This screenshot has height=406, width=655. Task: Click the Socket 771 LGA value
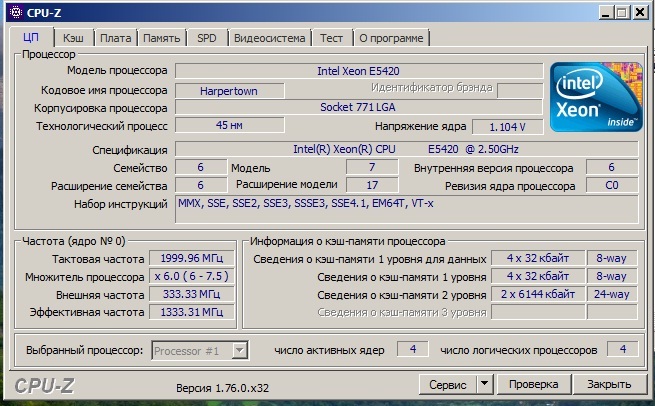pos(359,107)
